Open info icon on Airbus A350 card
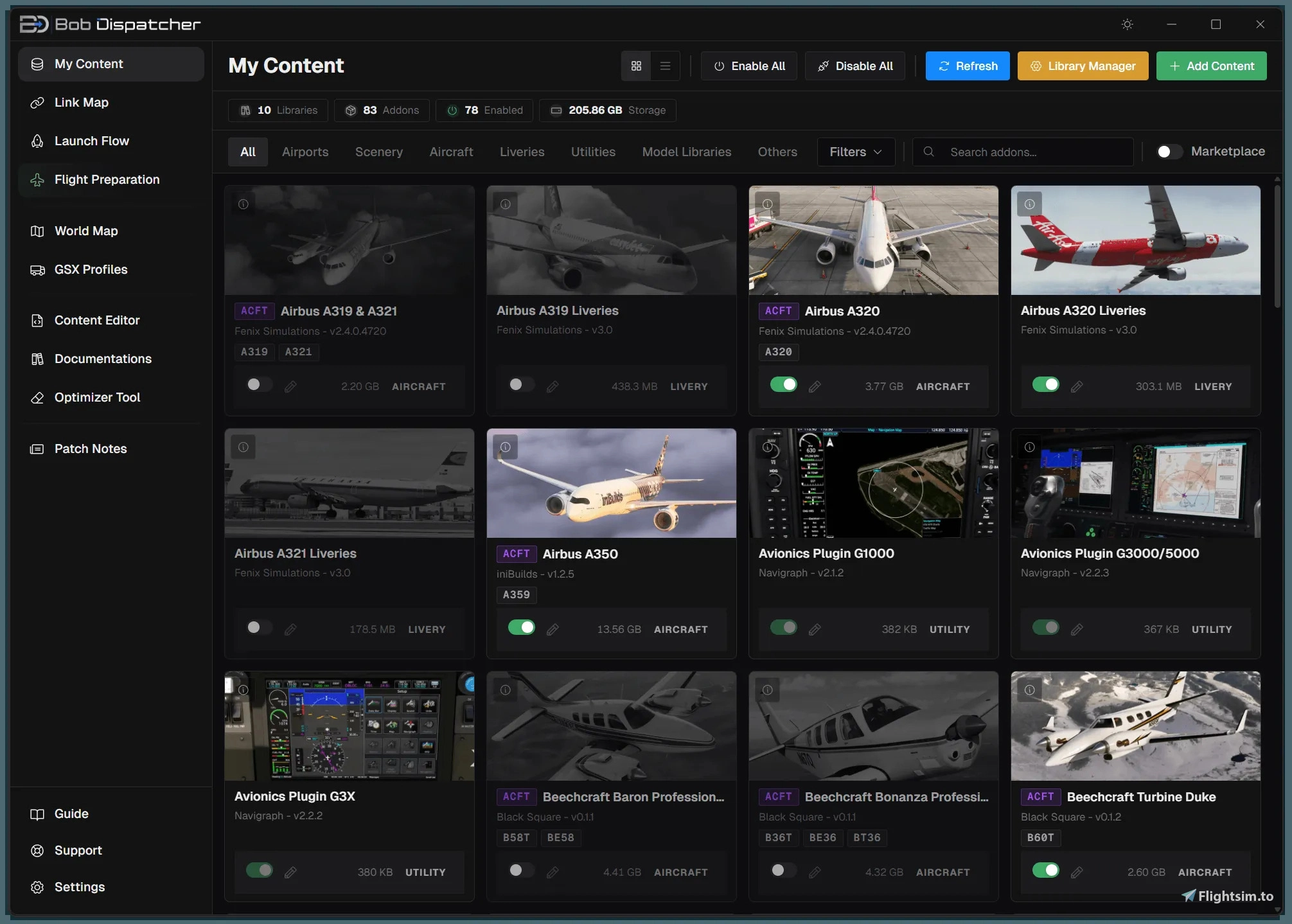 coord(506,447)
